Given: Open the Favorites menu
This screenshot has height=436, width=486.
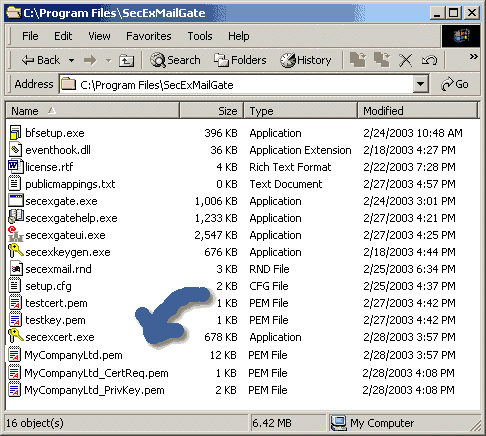Looking at the screenshot, I should click(148, 36).
